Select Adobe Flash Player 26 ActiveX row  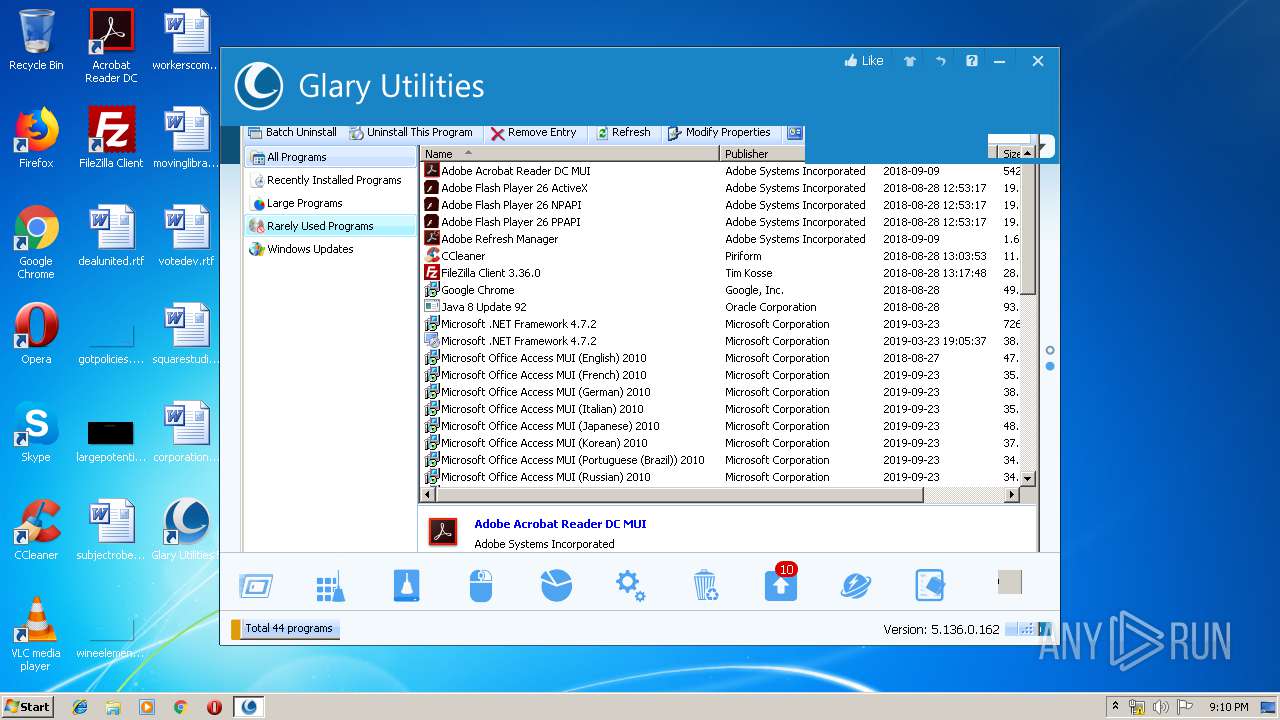(x=721, y=188)
